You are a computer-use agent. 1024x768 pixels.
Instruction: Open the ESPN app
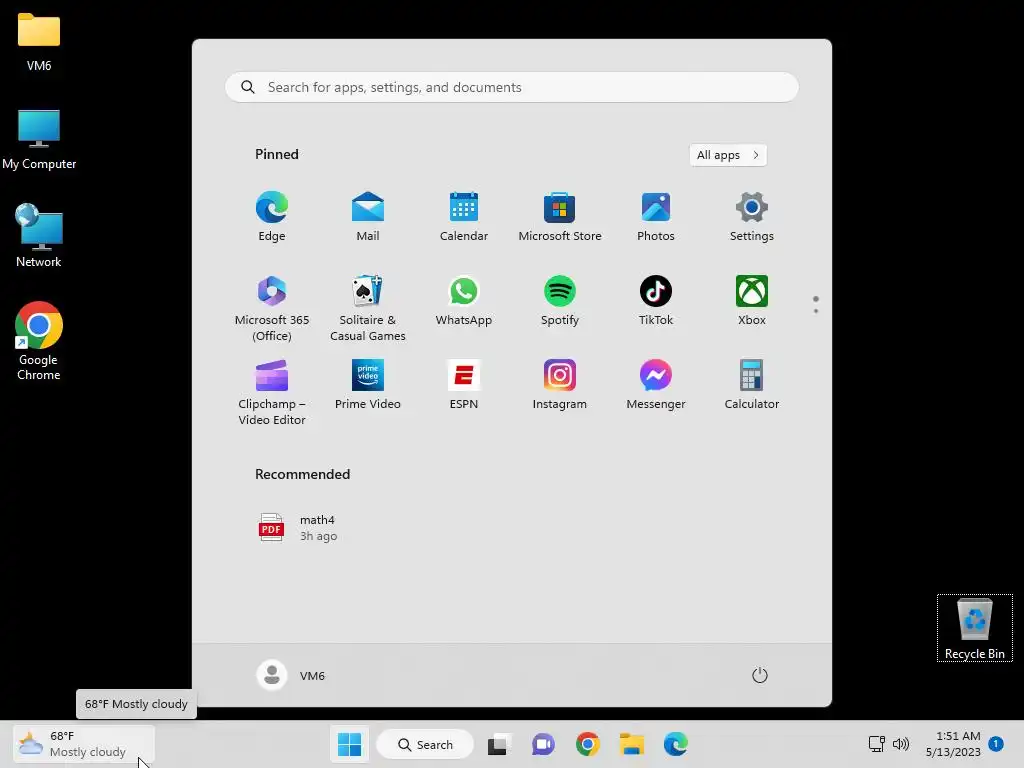click(x=464, y=385)
